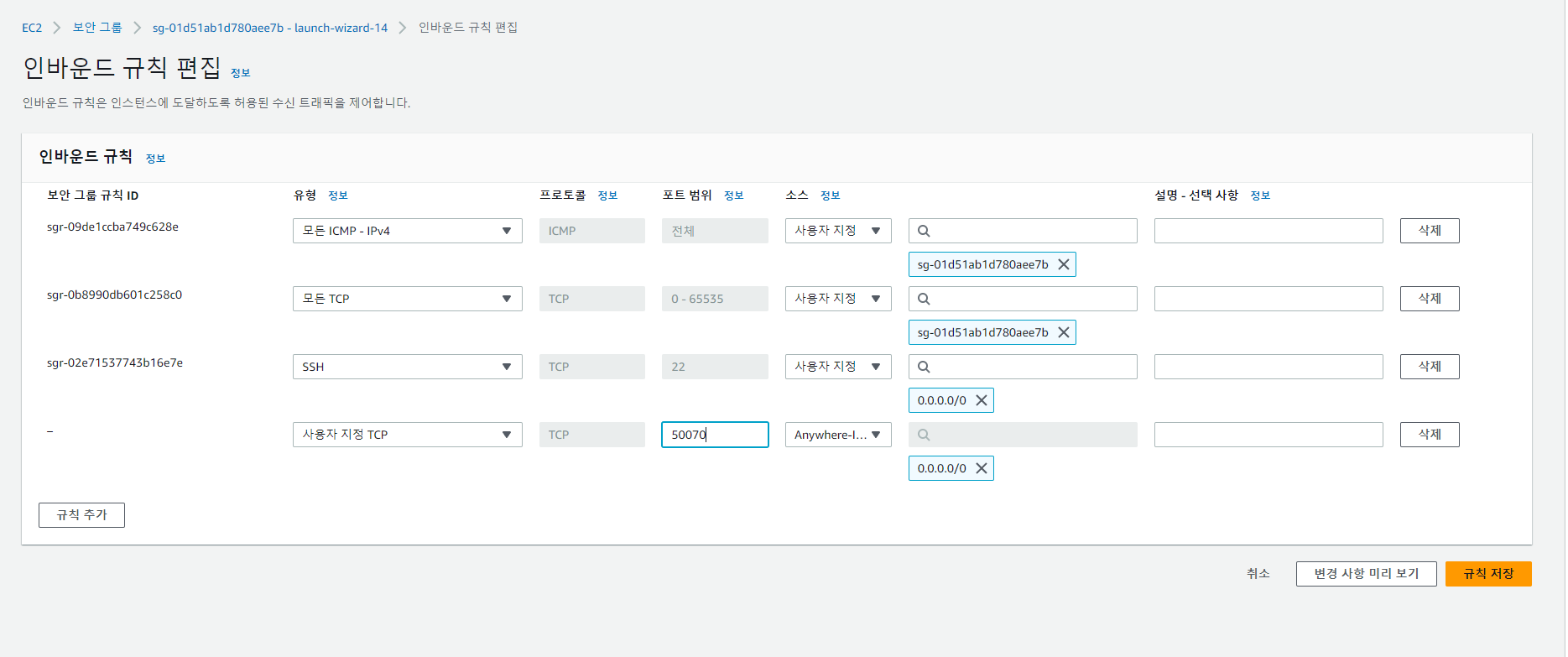Go to the EC2 breadcrumb link

pyautogui.click(x=32, y=28)
